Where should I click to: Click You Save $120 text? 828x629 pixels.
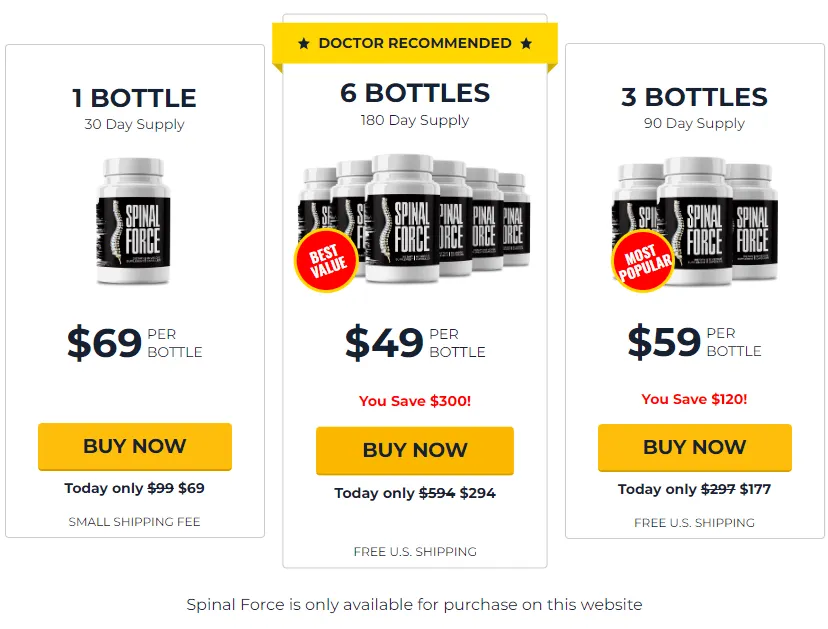pos(694,399)
